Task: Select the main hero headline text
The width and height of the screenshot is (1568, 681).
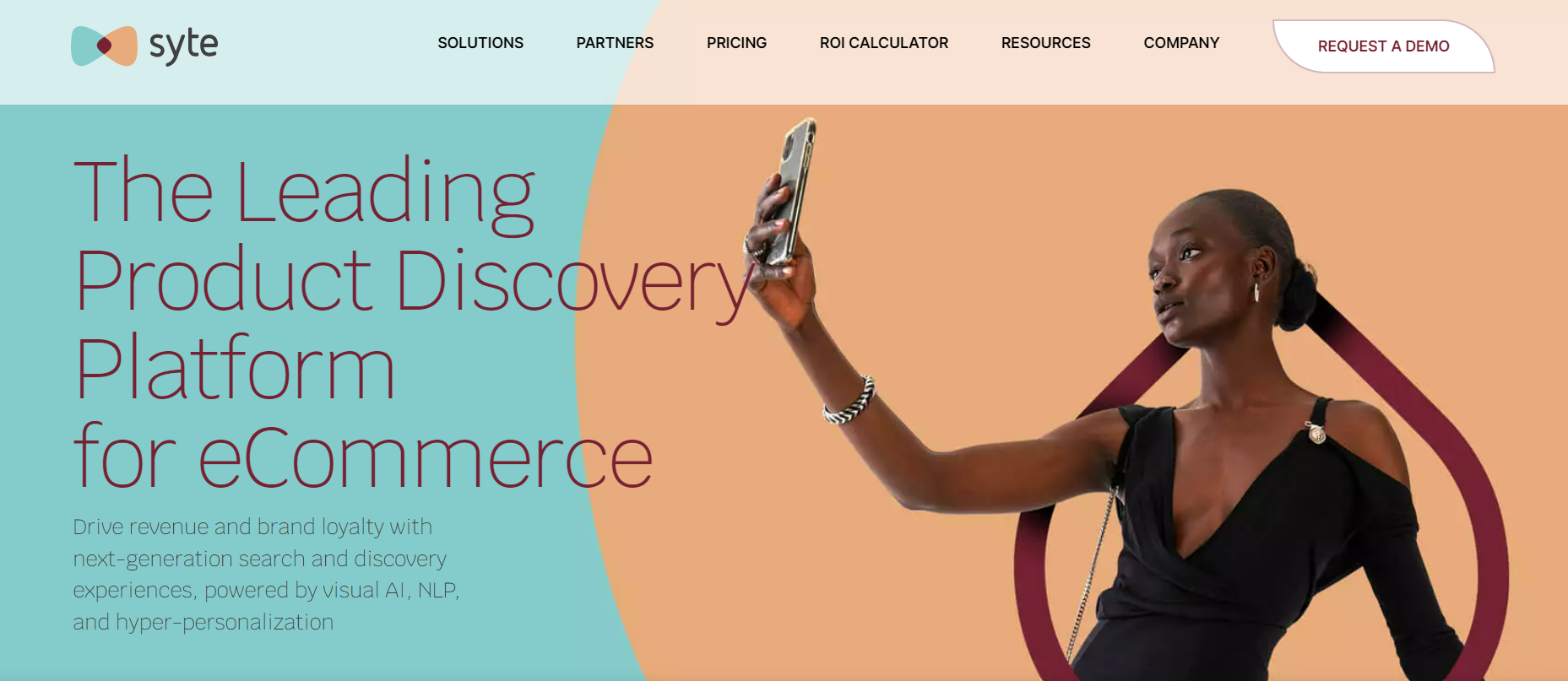Action: 412,322
